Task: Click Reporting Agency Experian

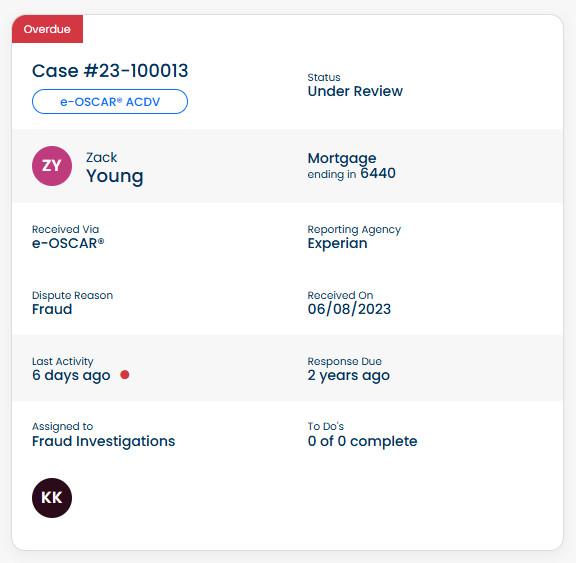Action: tap(337, 243)
